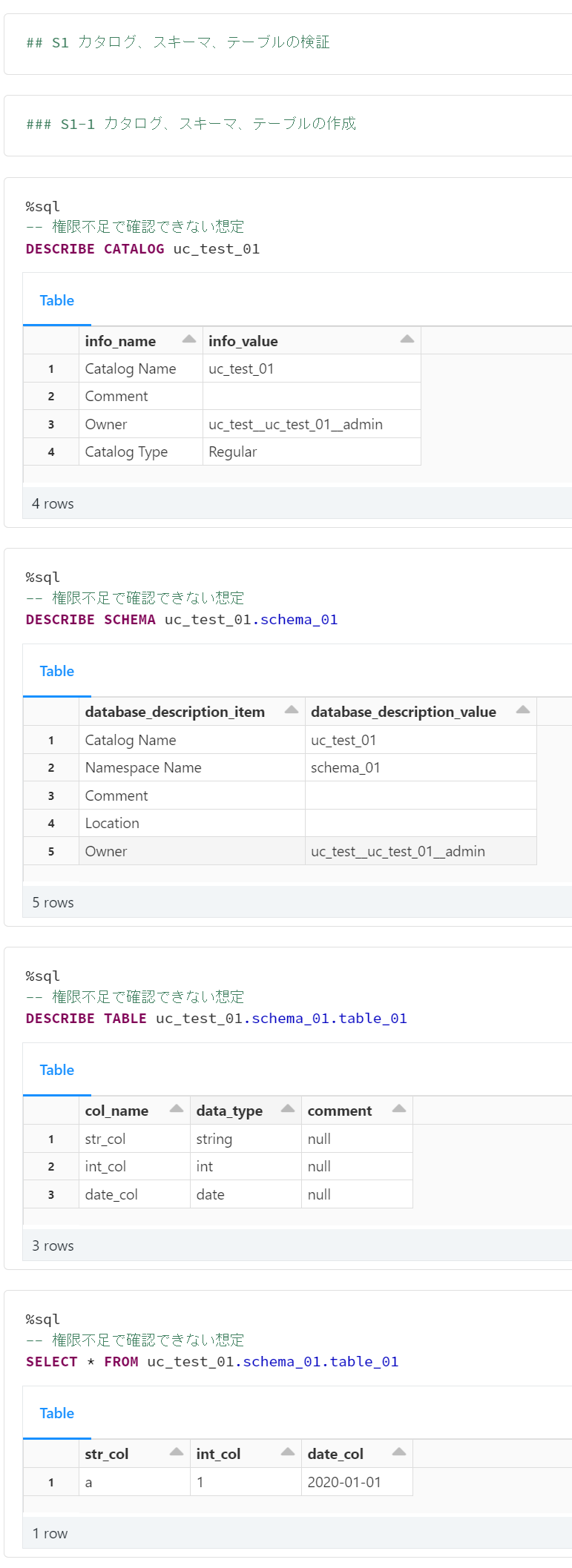Select row number 3 in the DESCRIBE TABLE results

(x=51, y=1194)
